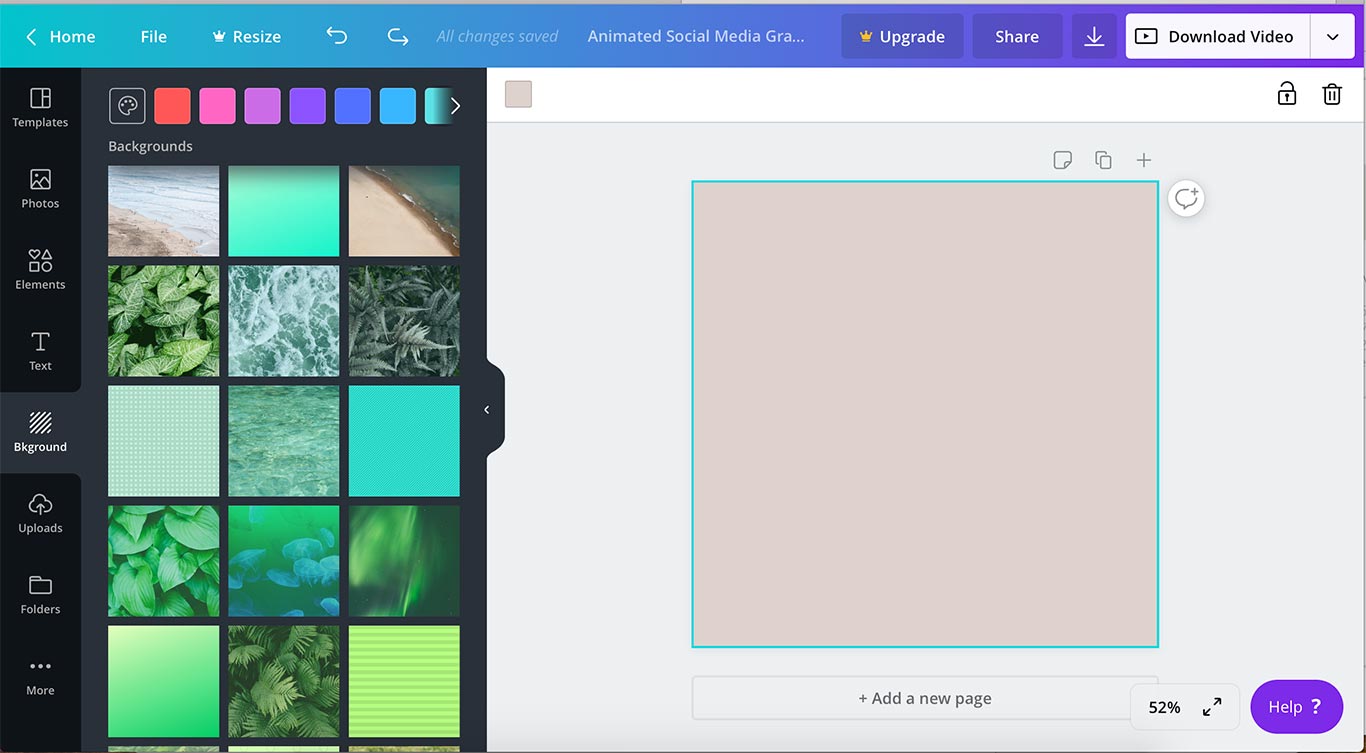Select the Bkground sidebar panel

point(40,432)
